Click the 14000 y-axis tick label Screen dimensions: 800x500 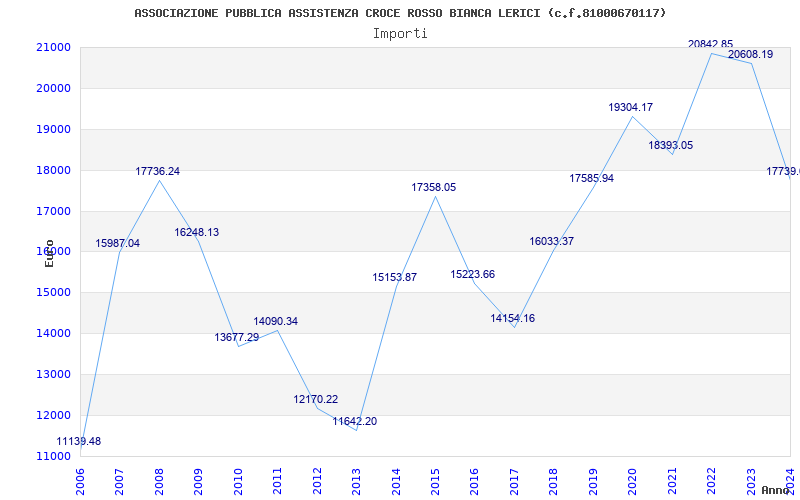click(54, 333)
